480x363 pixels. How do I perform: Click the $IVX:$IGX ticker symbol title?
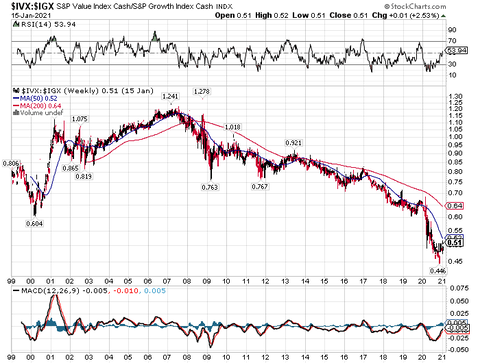[31, 6]
